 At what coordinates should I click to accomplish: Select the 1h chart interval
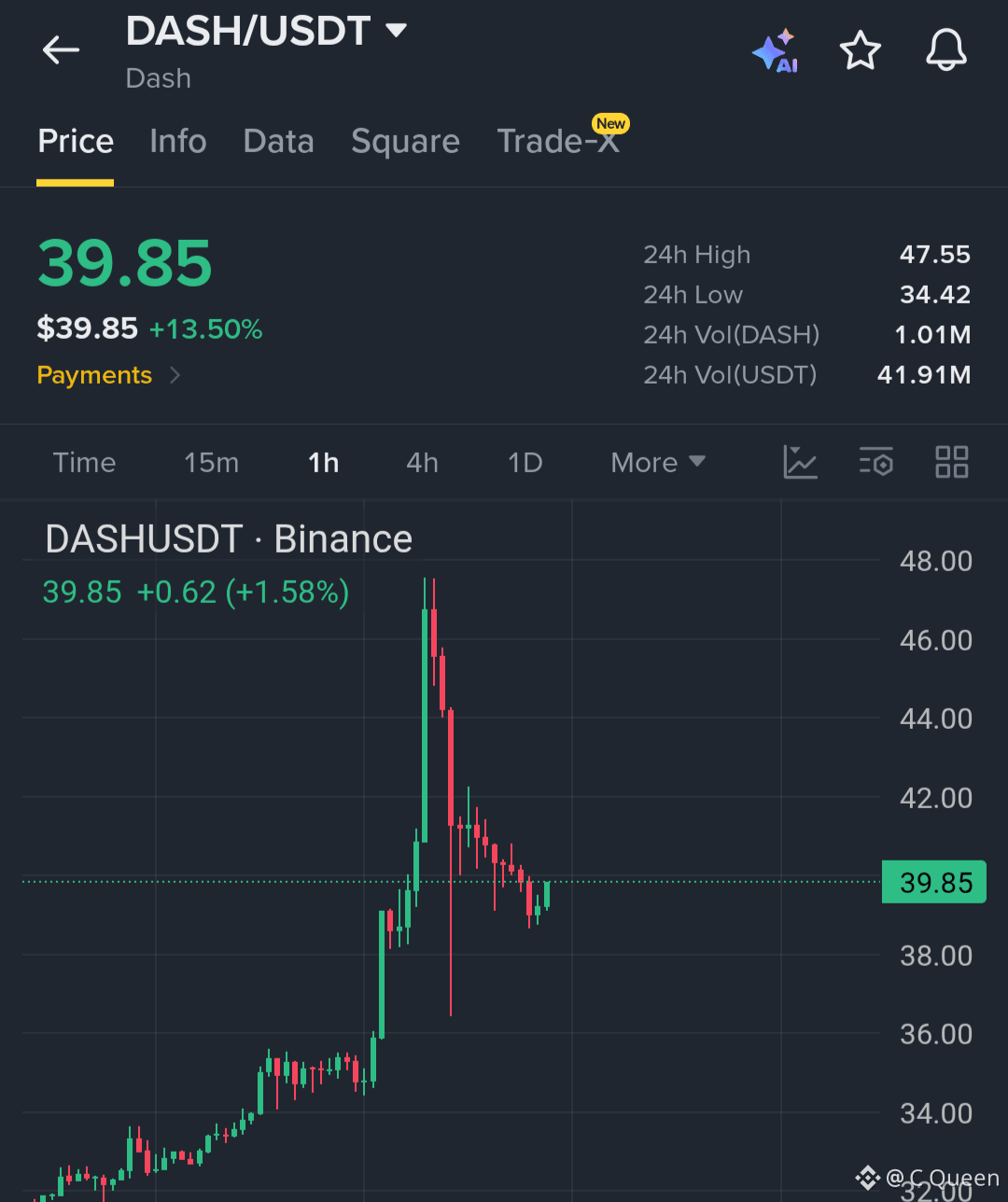point(324,463)
